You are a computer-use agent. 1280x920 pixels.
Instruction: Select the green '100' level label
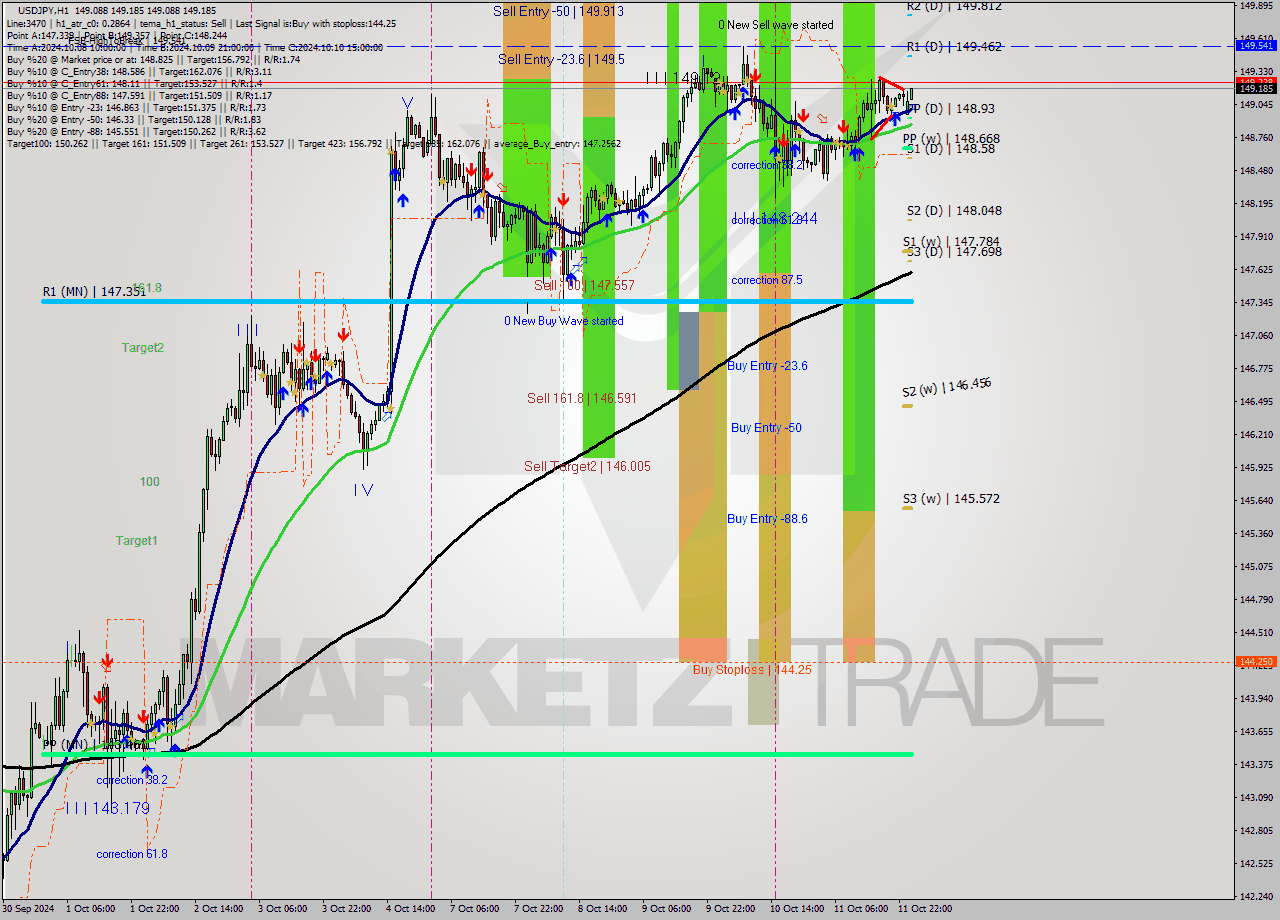click(149, 482)
